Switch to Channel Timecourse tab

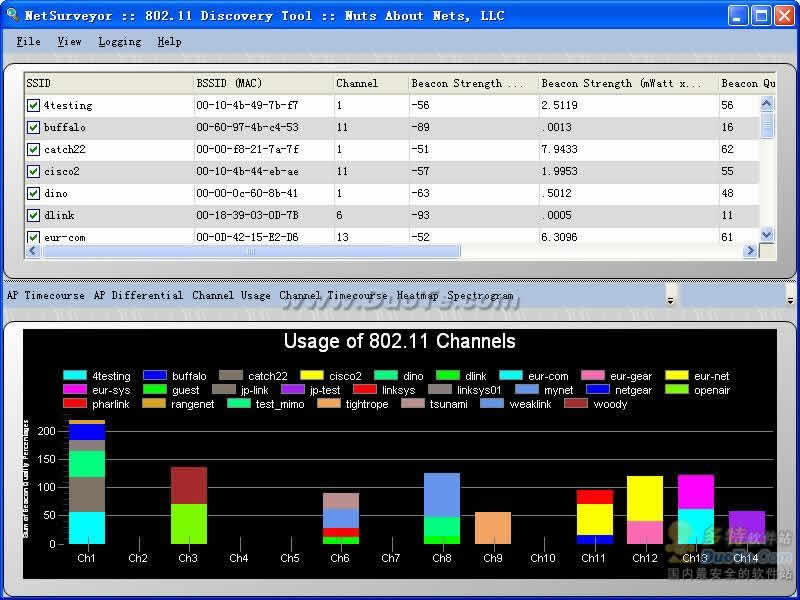pyautogui.click(x=333, y=295)
